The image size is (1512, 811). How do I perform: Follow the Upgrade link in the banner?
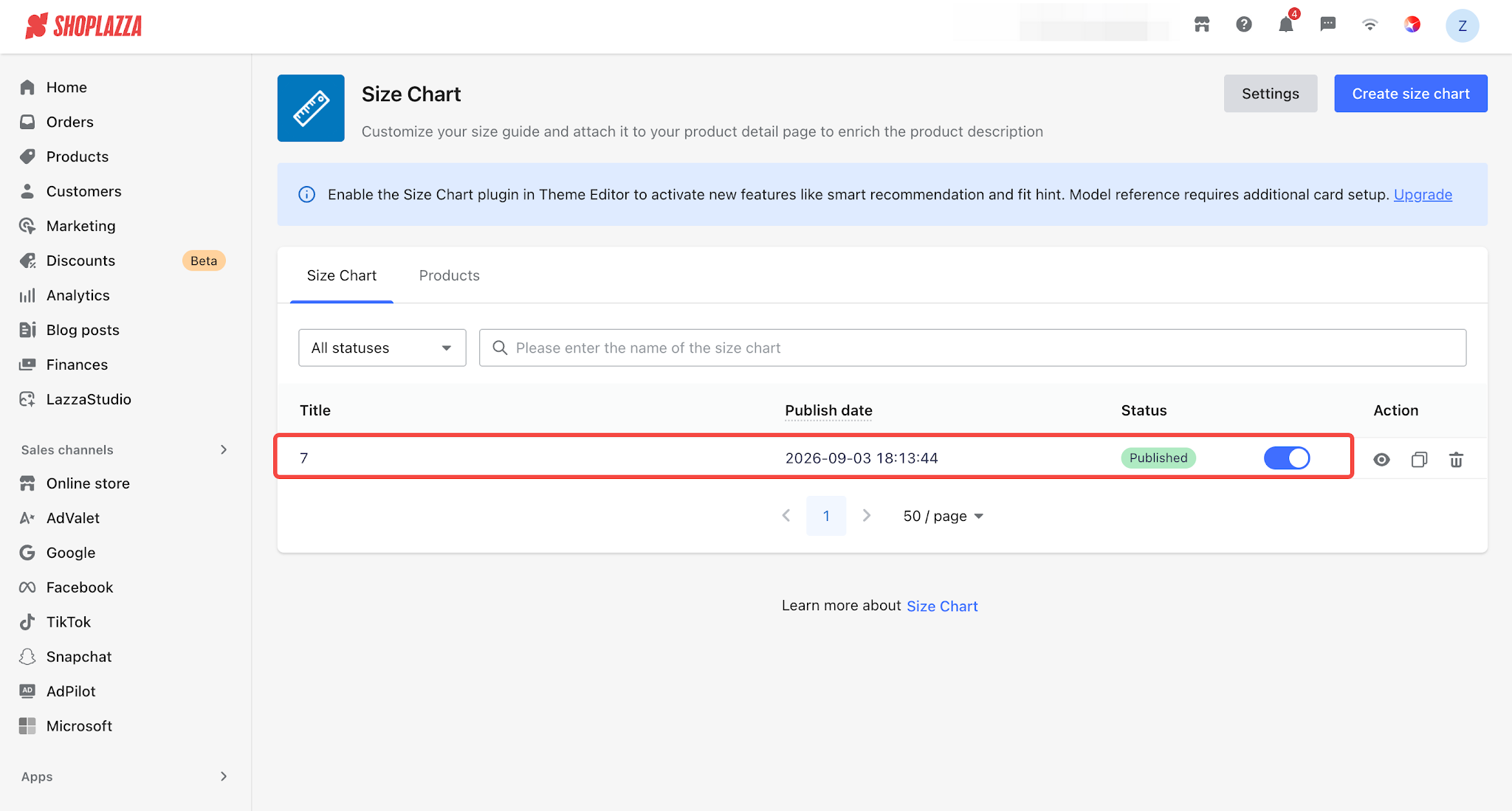(x=1423, y=194)
